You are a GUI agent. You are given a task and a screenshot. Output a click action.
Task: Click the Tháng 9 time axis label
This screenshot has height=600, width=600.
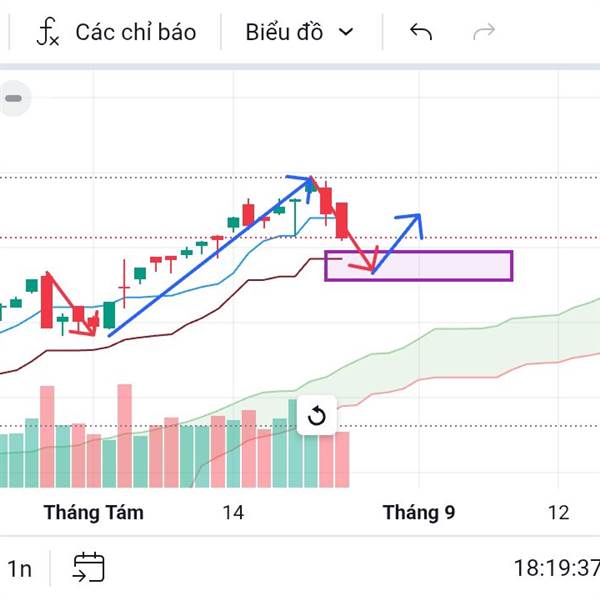[x=419, y=512]
